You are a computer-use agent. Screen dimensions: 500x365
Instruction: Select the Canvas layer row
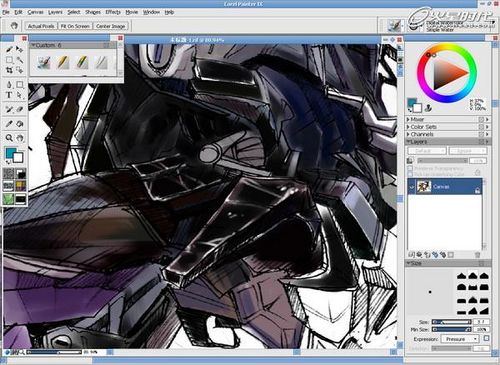click(x=445, y=187)
